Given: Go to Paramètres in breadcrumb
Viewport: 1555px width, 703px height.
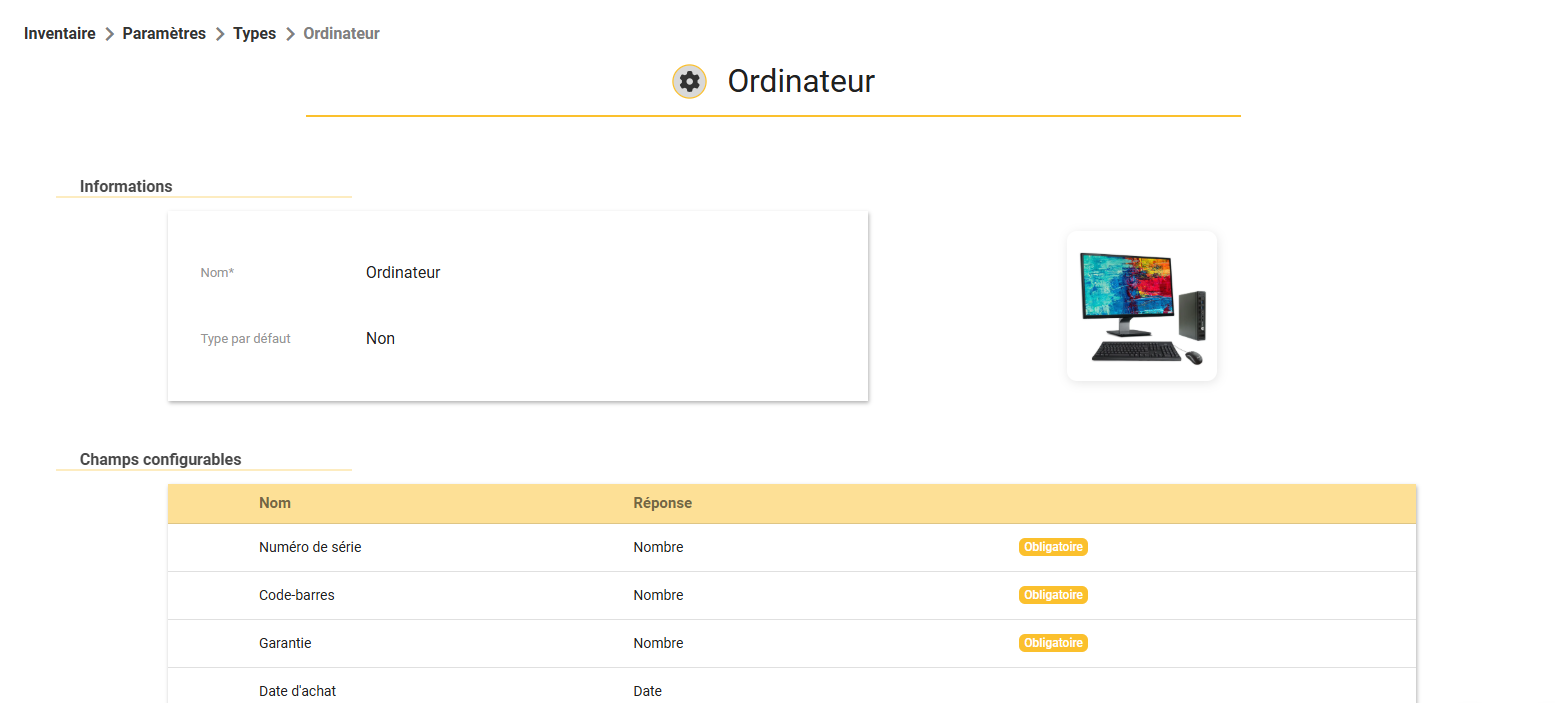Looking at the screenshot, I should pyautogui.click(x=164, y=34).
